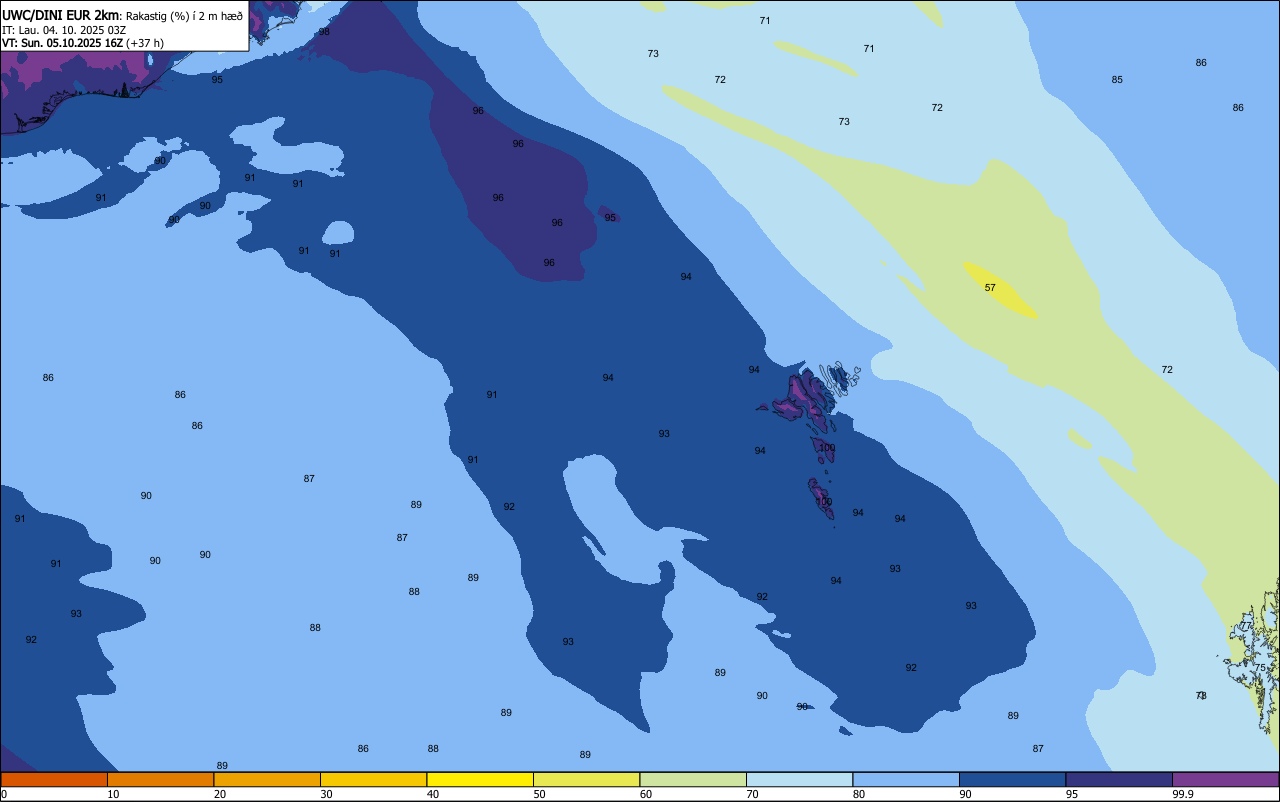
Task: Click the '99.9' tick label on color scale
Action: pos(1183,794)
